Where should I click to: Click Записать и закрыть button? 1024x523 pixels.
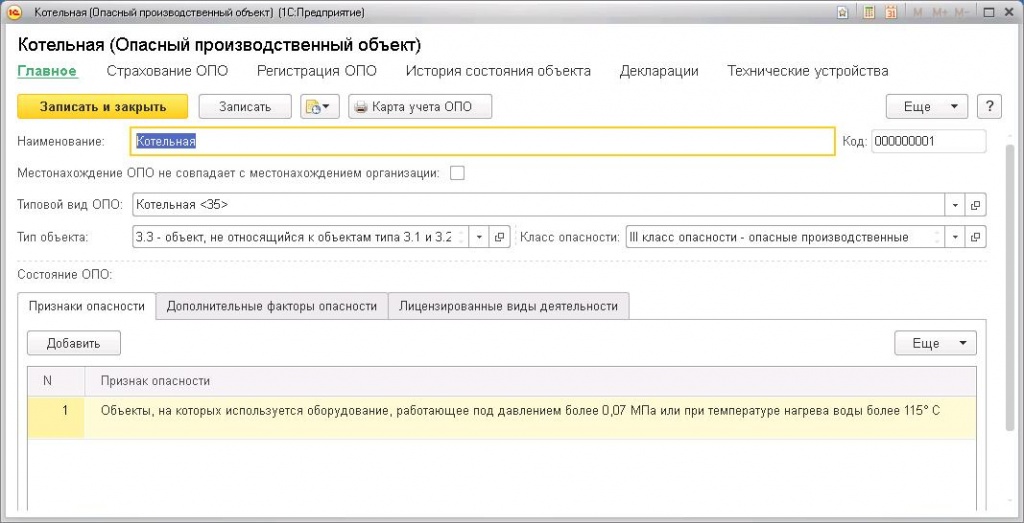(103, 107)
